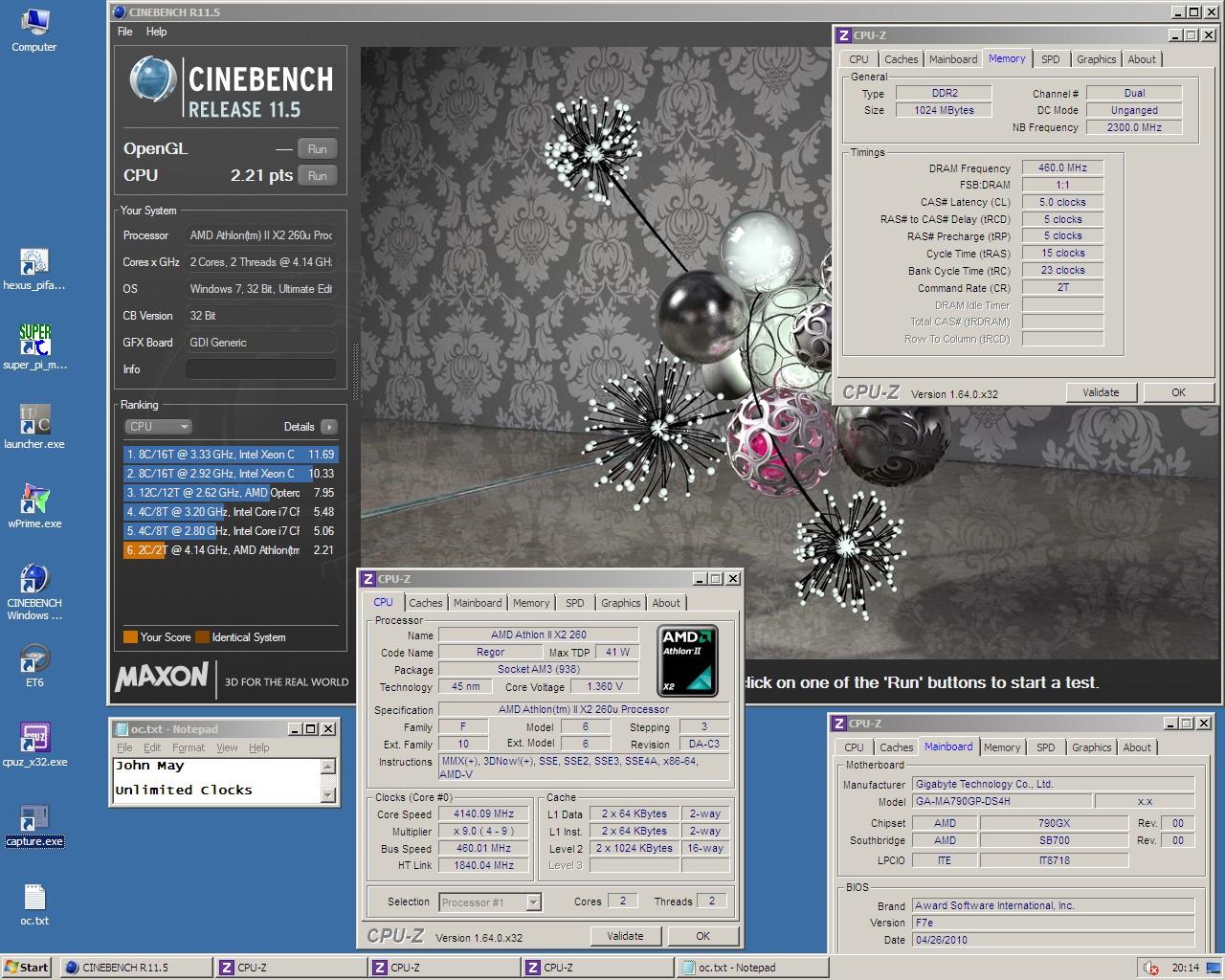Click the DRAM Frequency value 460.0 MHz

pyautogui.click(x=1062, y=167)
